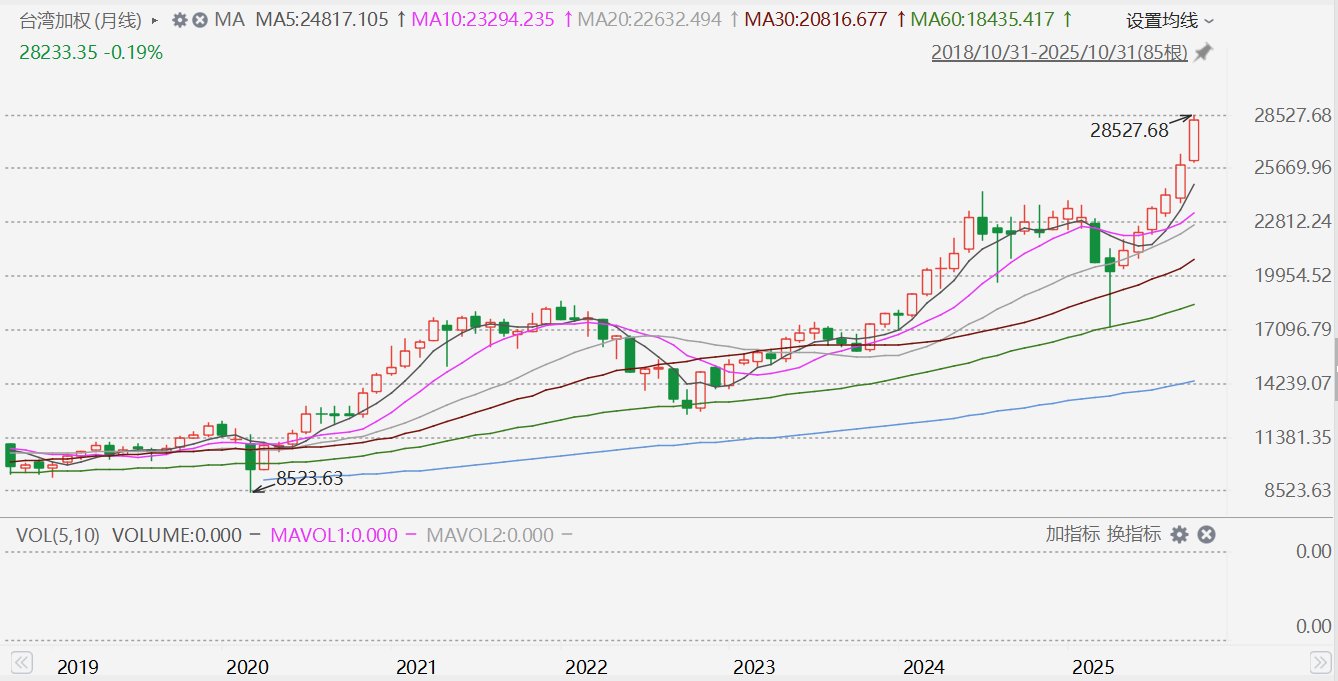Open VOL indicator settings gear
1338x681 pixels.
[x=1179, y=535]
